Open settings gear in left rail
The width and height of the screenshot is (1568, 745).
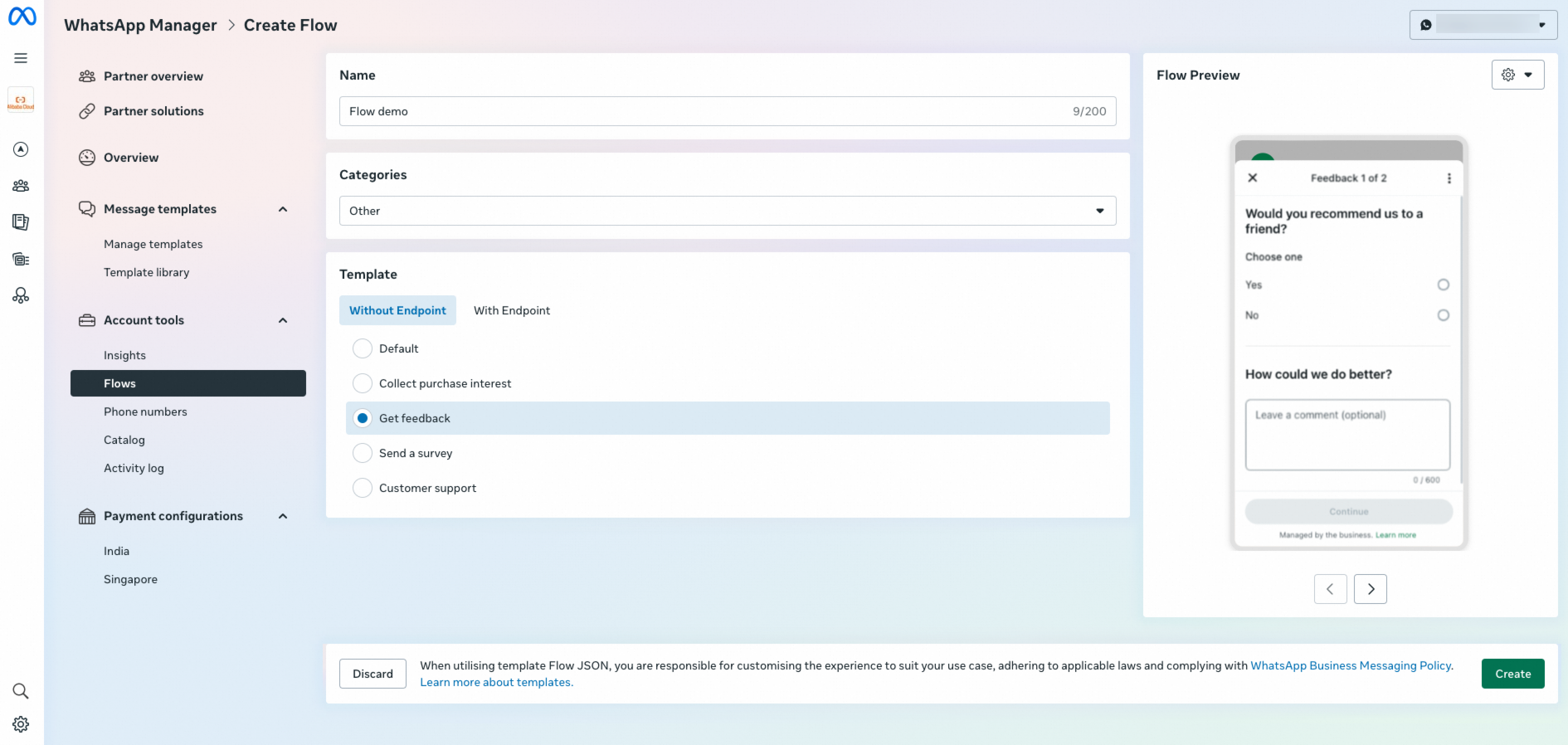coord(21,724)
